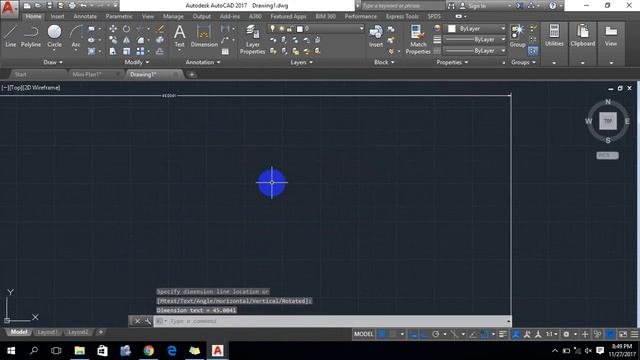Open Chrome from Windows taskbar
The width and height of the screenshot is (640, 360).
149,351
